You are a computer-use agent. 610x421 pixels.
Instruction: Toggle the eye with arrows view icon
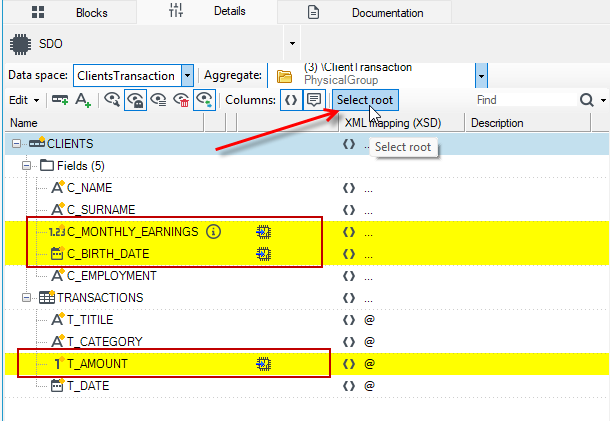[204, 100]
